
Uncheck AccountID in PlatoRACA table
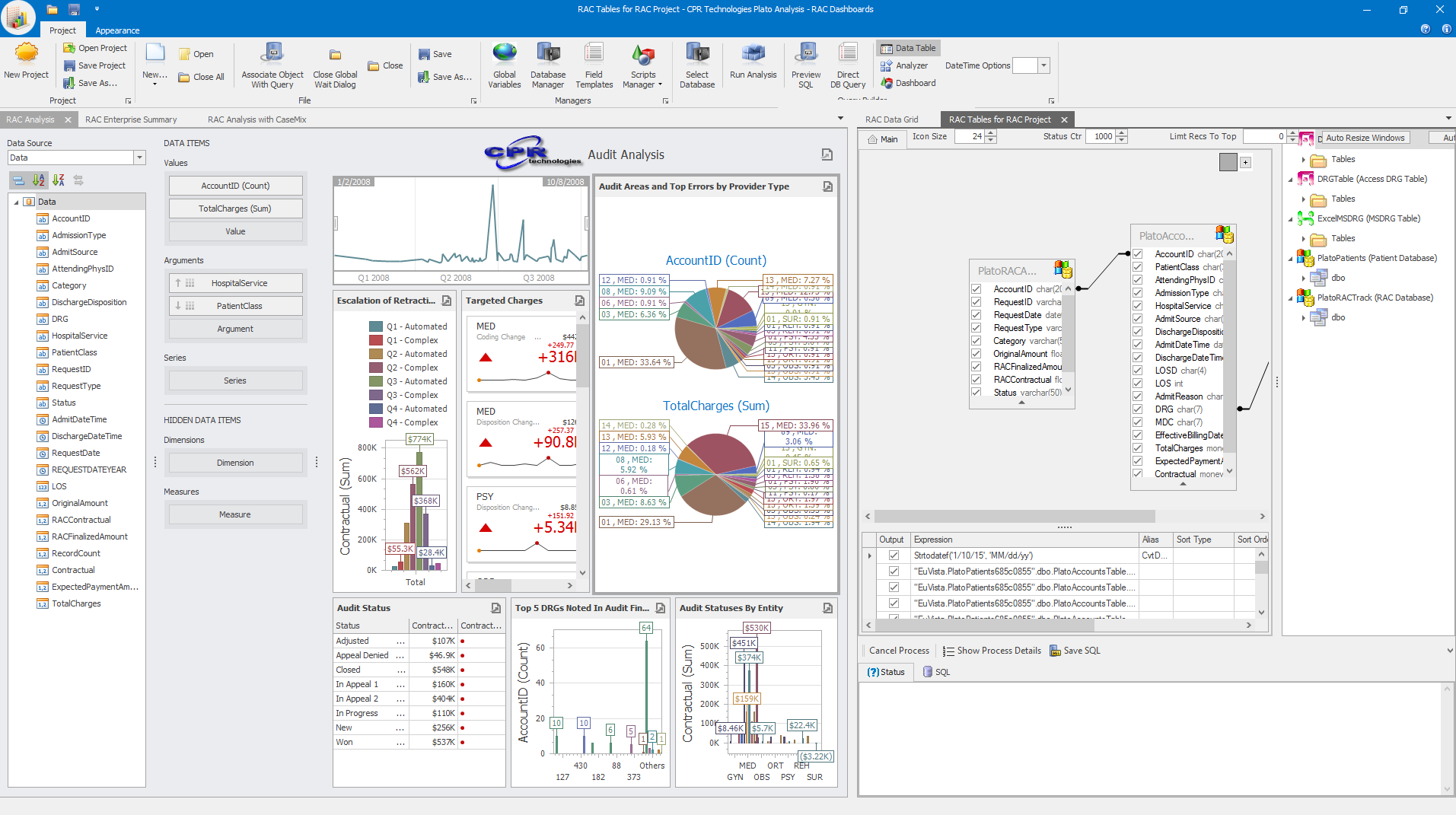(x=976, y=289)
